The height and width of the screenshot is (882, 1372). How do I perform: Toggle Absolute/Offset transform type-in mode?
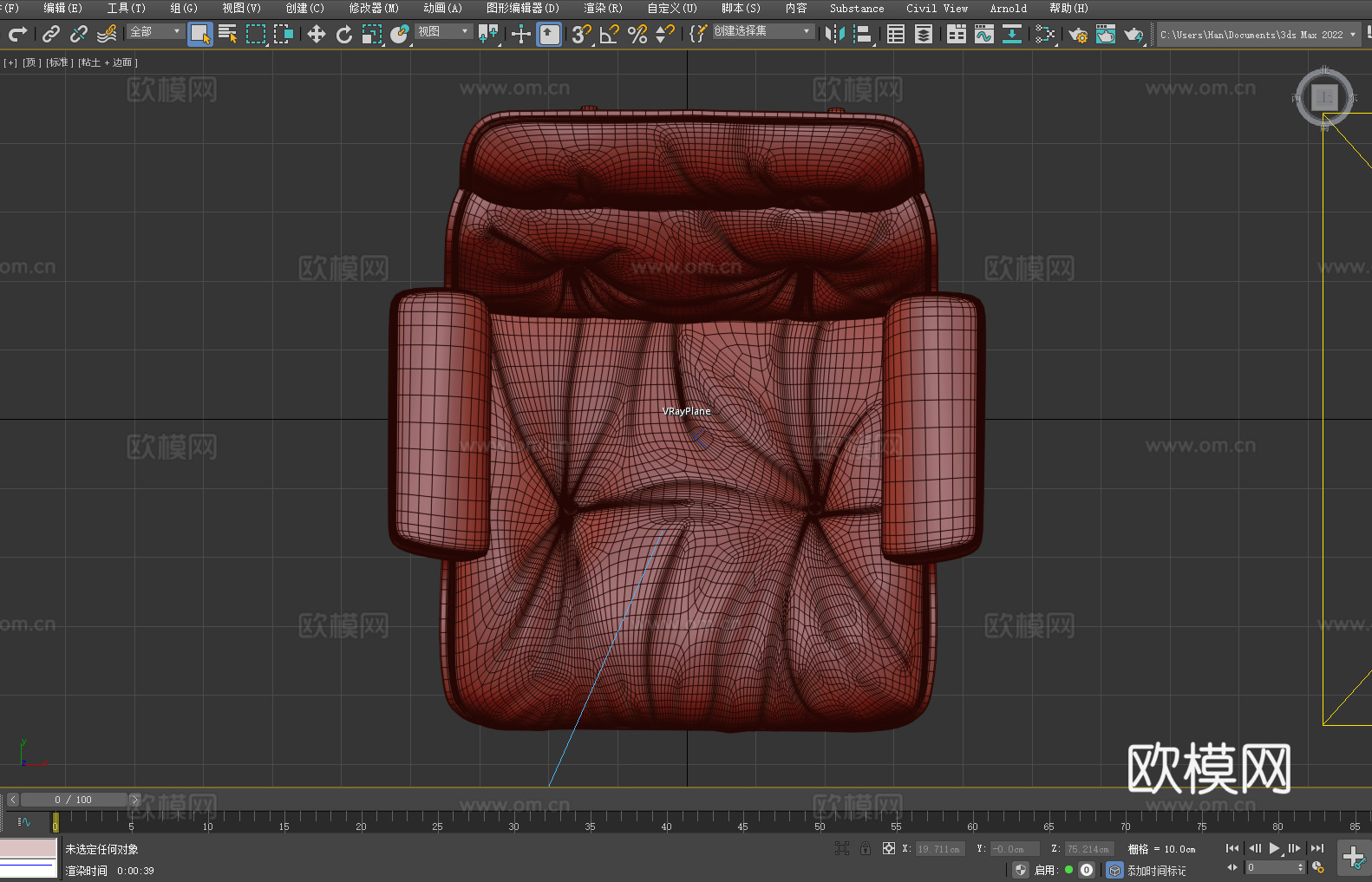pos(889,848)
